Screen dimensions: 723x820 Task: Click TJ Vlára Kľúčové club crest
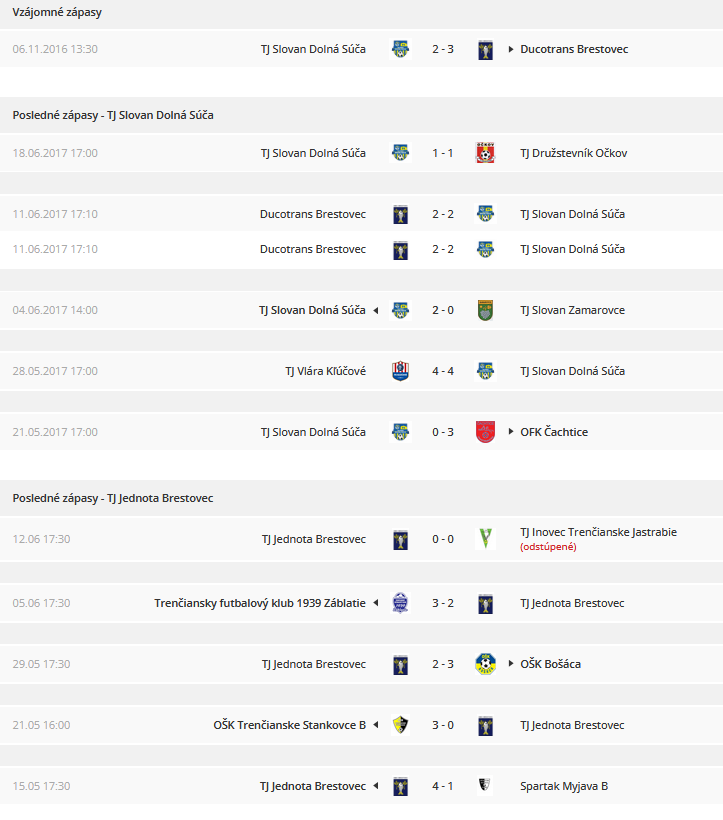coord(400,371)
